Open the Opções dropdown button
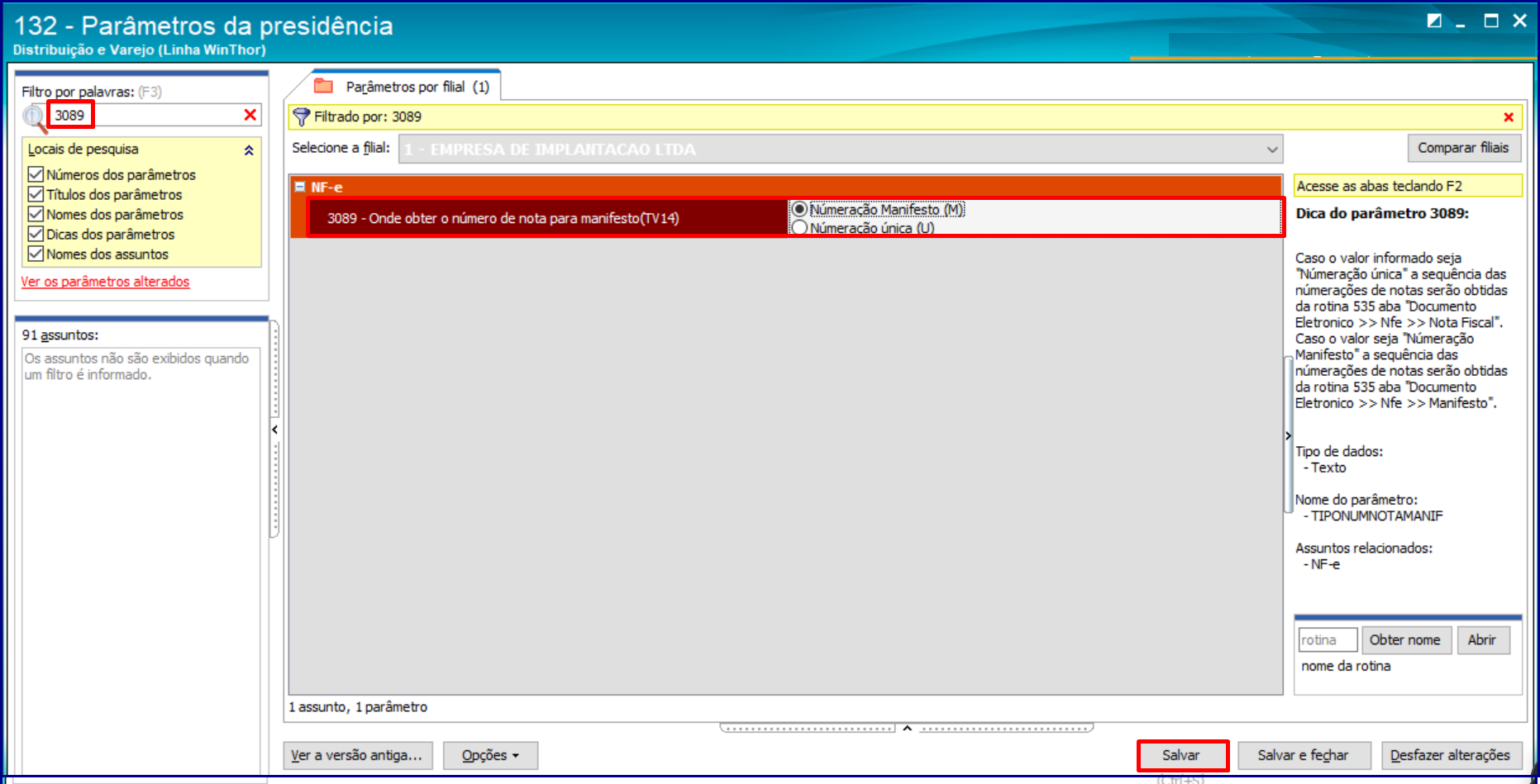 [490, 755]
